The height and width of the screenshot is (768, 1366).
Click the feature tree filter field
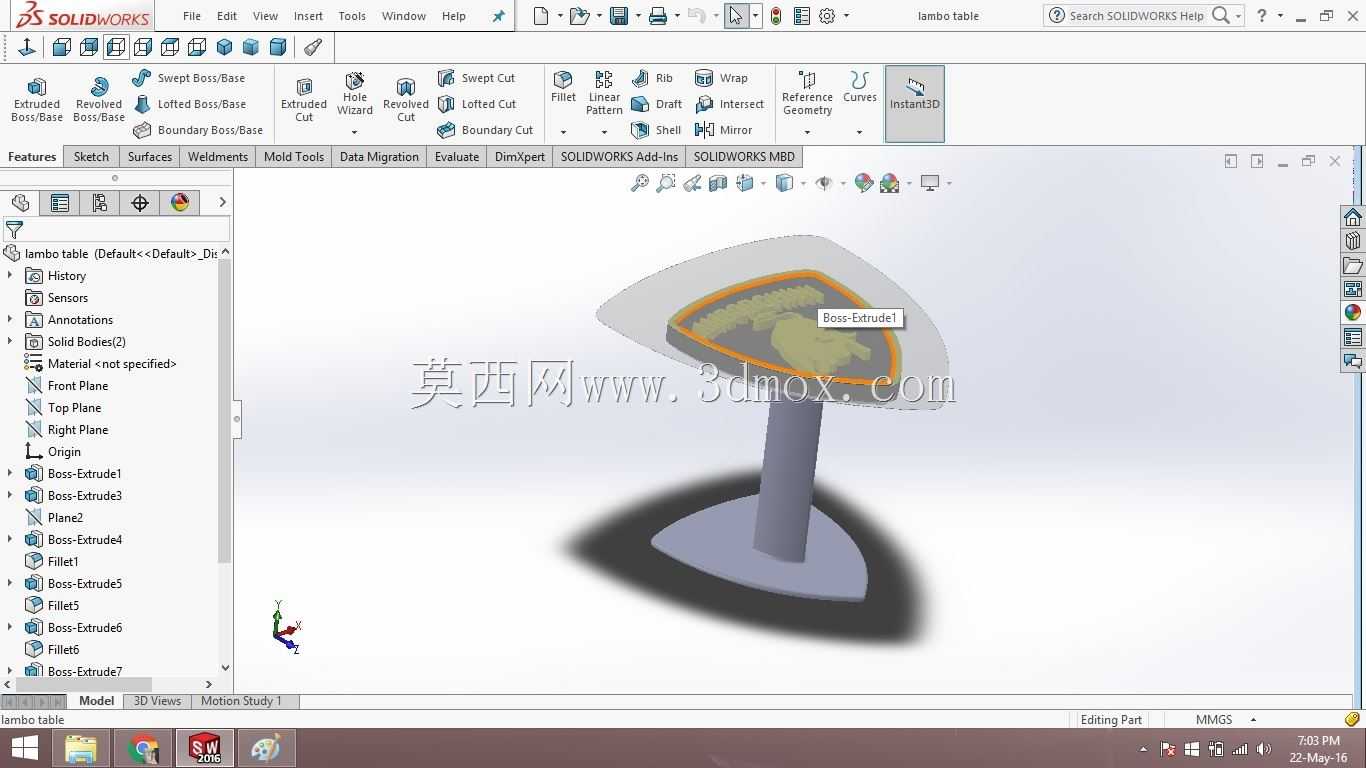point(115,230)
